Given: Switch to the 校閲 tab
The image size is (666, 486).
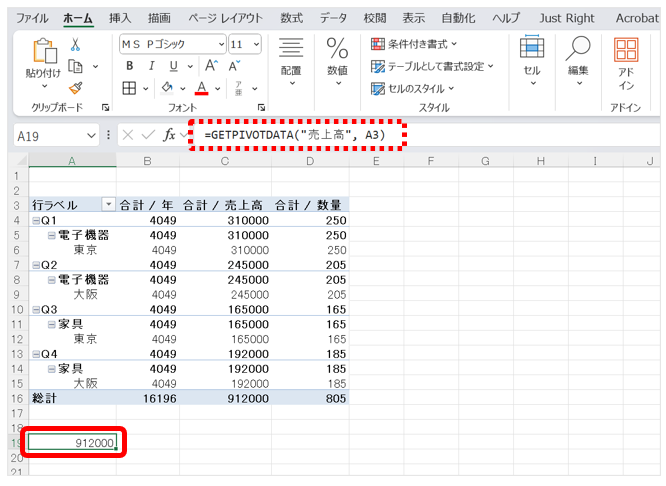Looking at the screenshot, I should click(375, 18).
